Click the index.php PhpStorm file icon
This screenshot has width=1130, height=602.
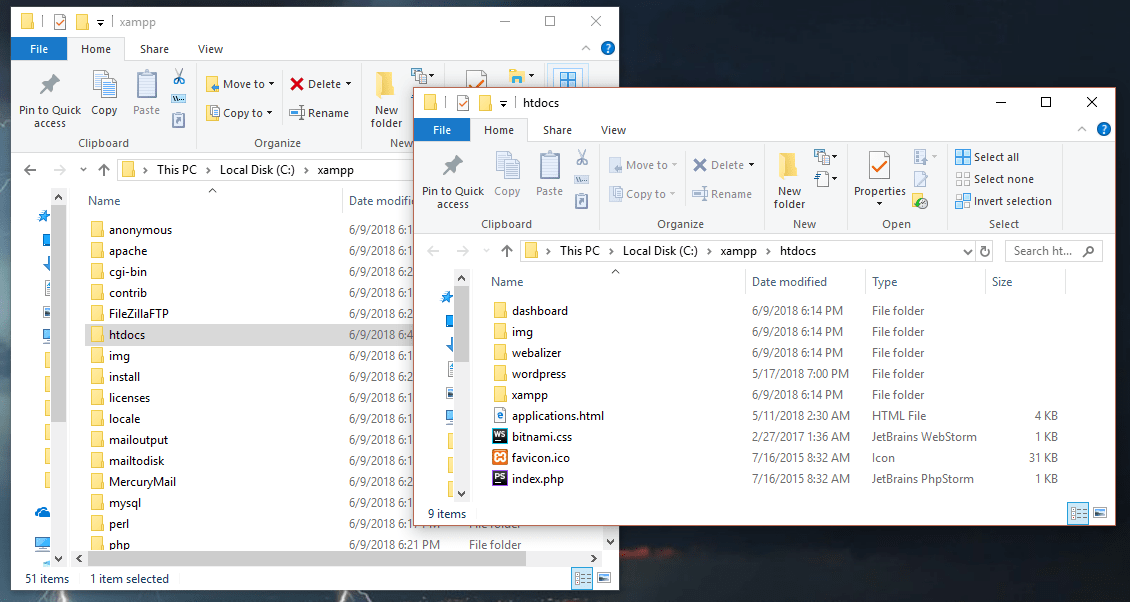499,478
